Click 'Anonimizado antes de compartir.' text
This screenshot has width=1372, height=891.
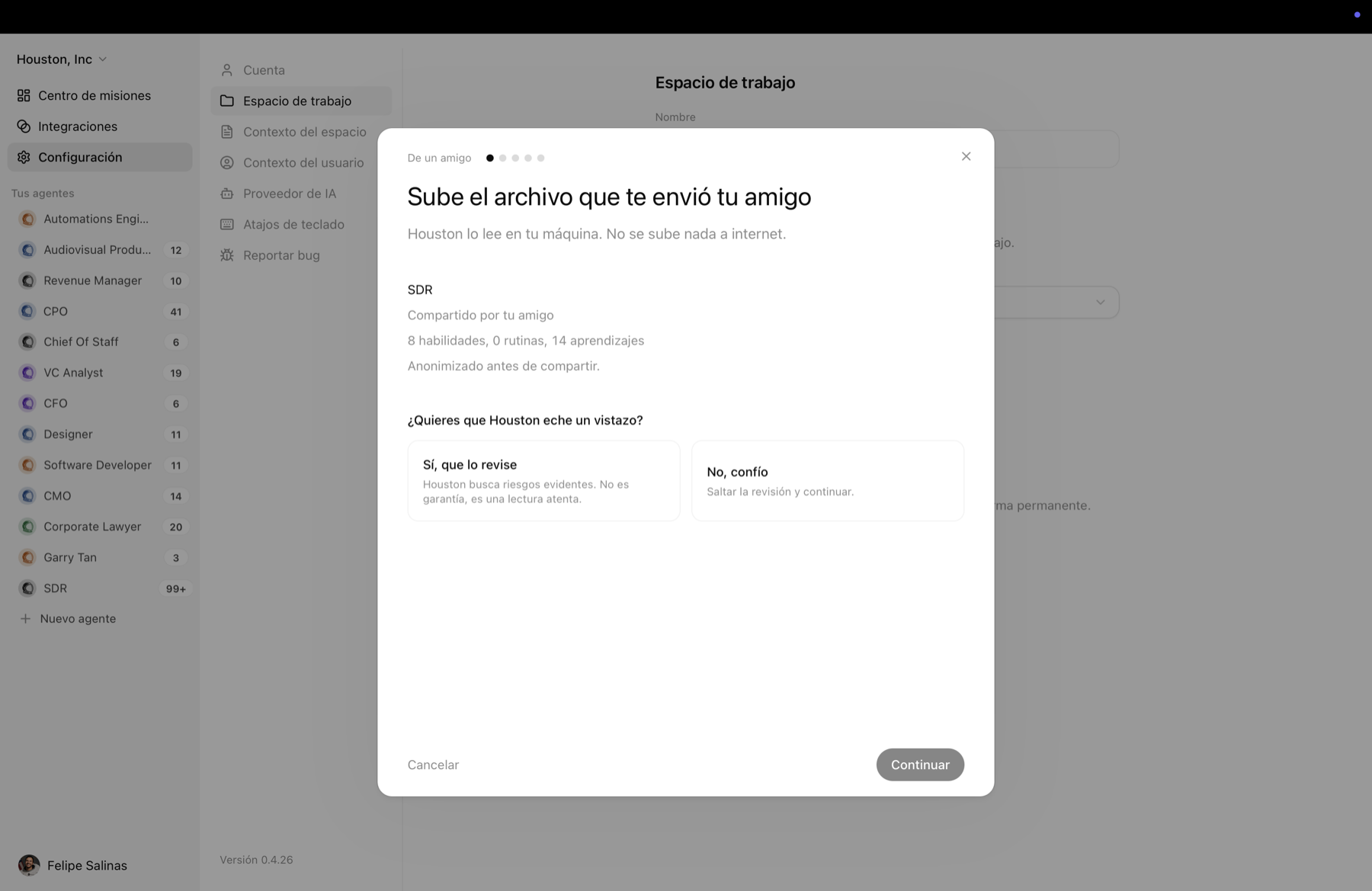tap(503, 366)
